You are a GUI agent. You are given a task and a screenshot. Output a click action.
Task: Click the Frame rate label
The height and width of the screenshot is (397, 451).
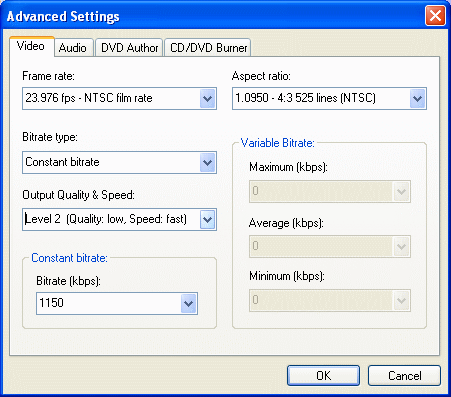coord(48,76)
